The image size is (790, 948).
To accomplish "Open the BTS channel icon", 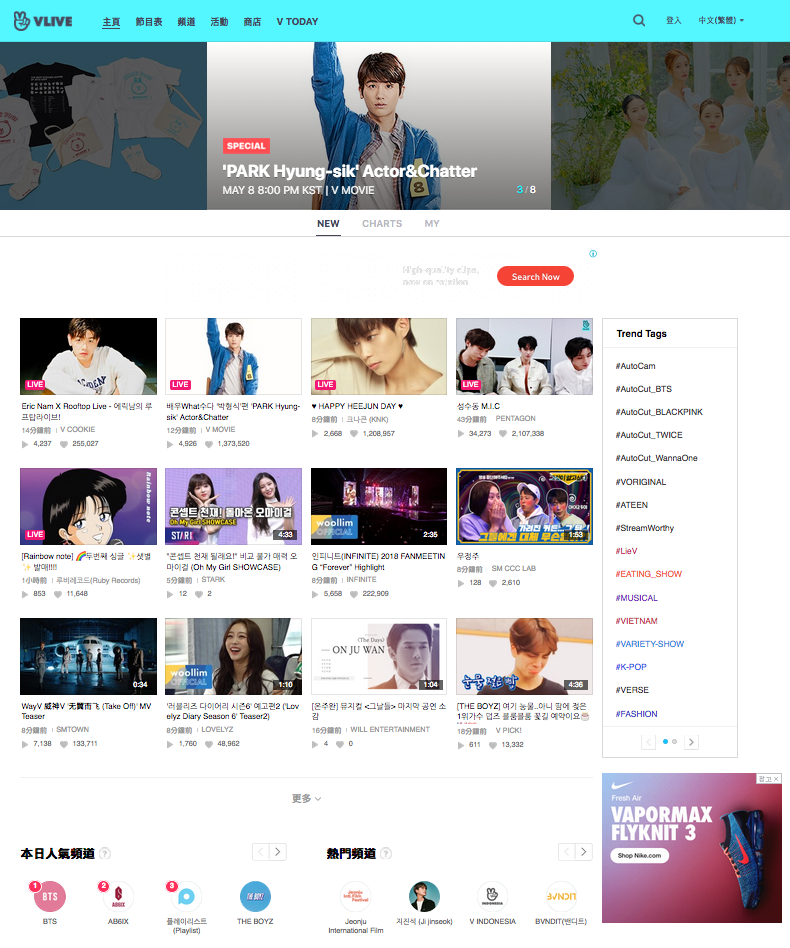I will [50, 897].
